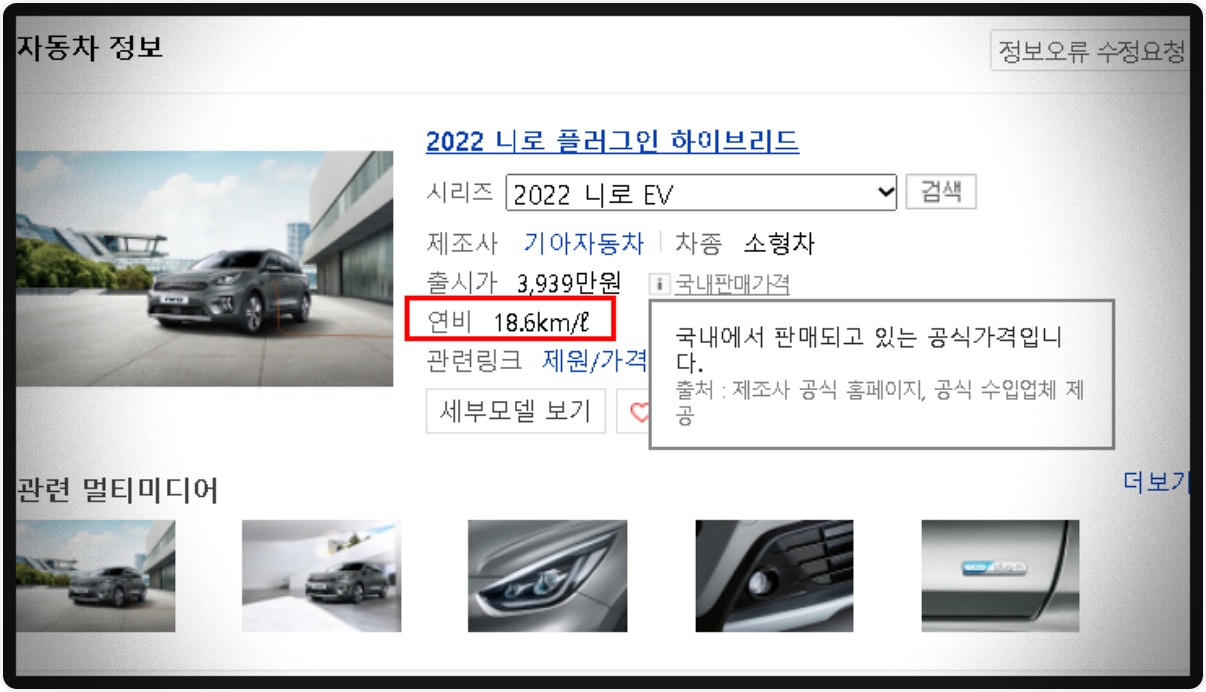
Task: Open the 제원/가격 related link
Action: point(594,360)
